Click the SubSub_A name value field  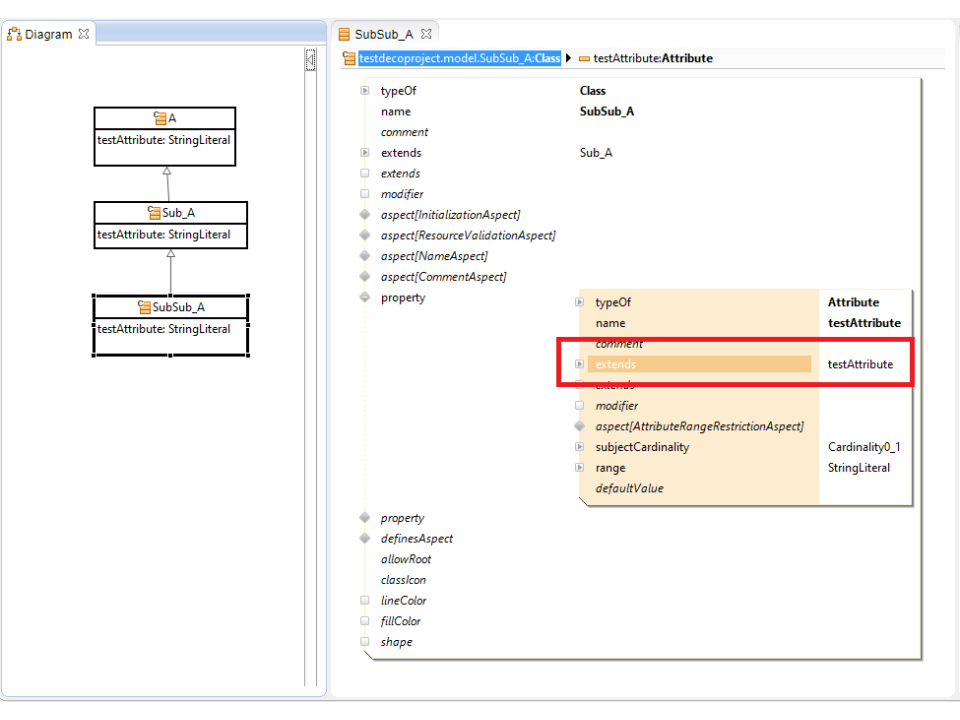tap(607, 112)
